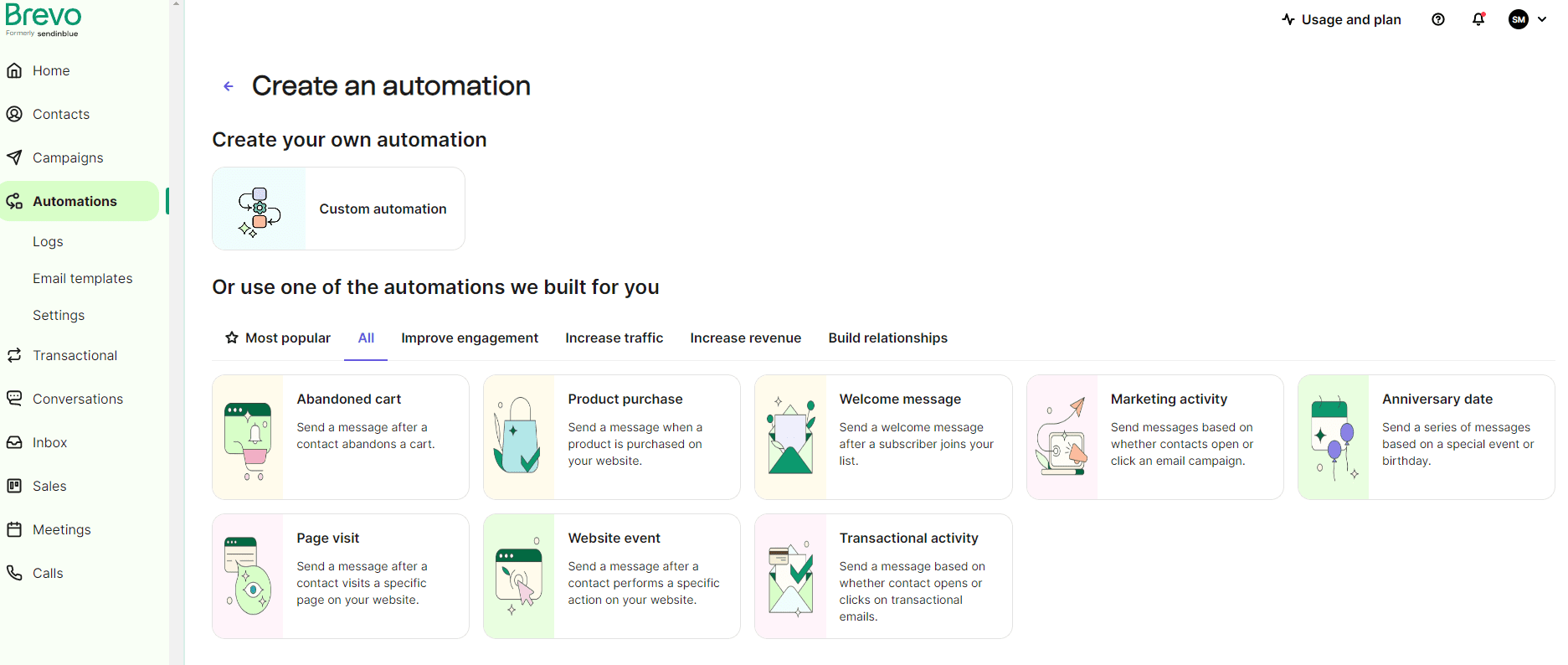The image size is (1568, 665).
Task: Click the Conversations chat icon
Action: click(x=14, y=399)
